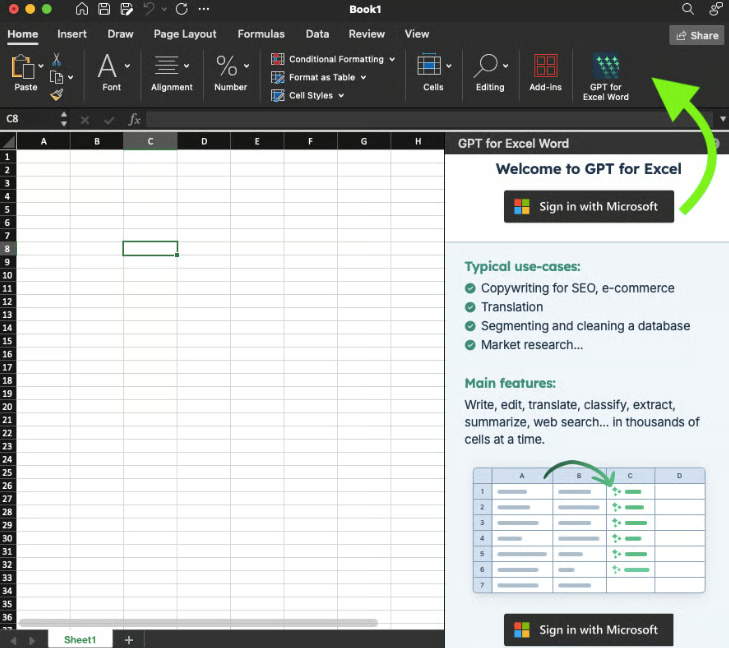The image size is (729, 648).
Task: Click the Home icon in title bar
Action: pos(82,9)
